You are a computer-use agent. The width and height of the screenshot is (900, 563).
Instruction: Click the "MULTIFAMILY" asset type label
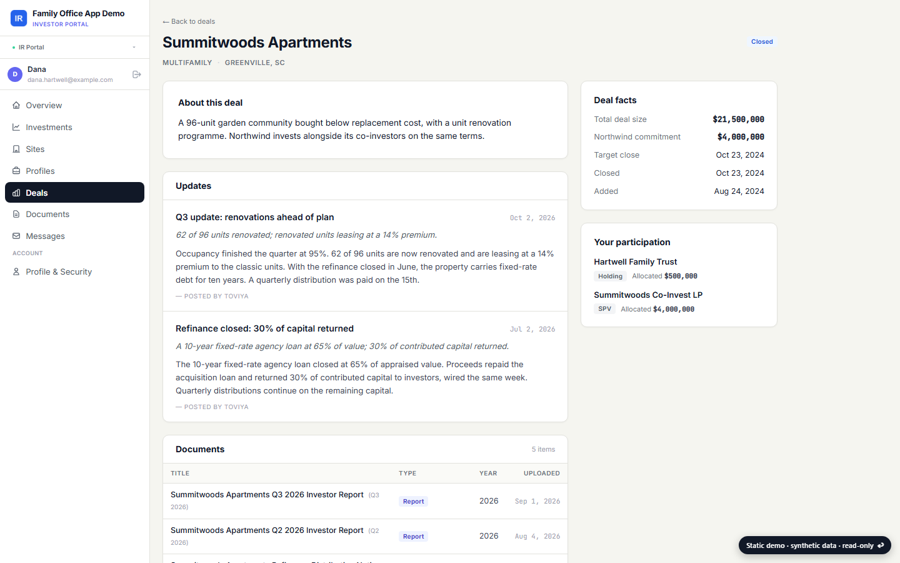pos(187,63)
